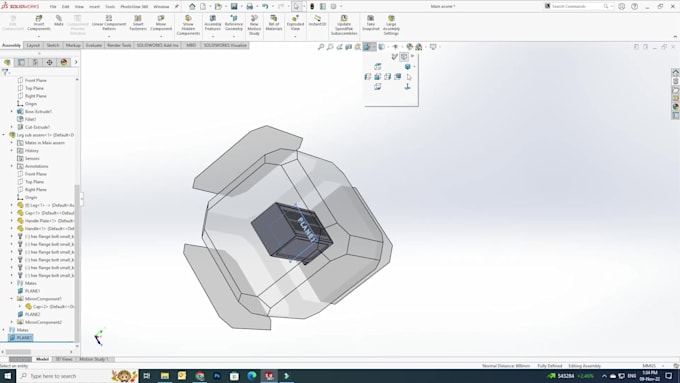This screenshot has width=680, height=383.
Task: Click the Home icon in the title bar
Action: [192, 7]
